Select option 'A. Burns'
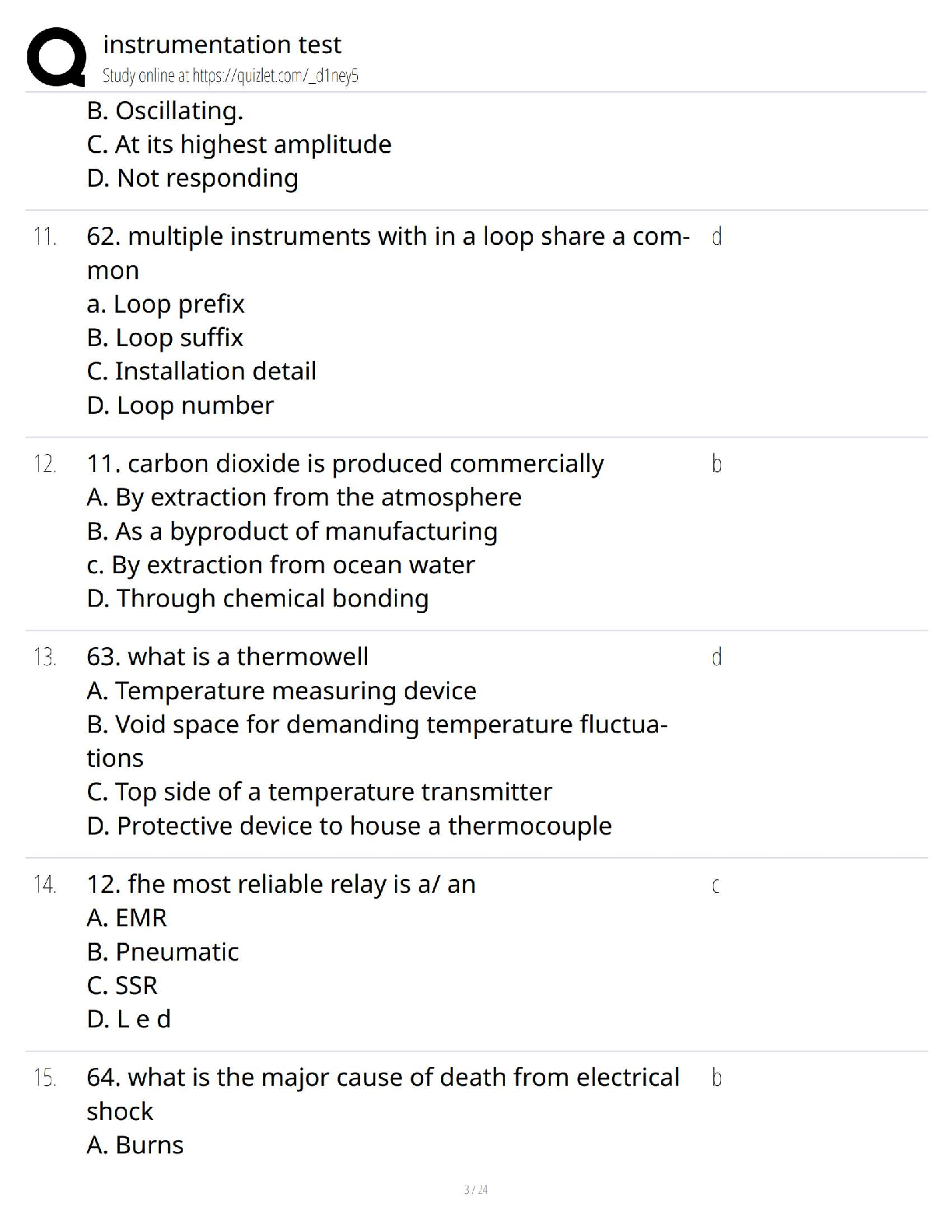Viewport: 952px width, 1232px height. 135,1145
